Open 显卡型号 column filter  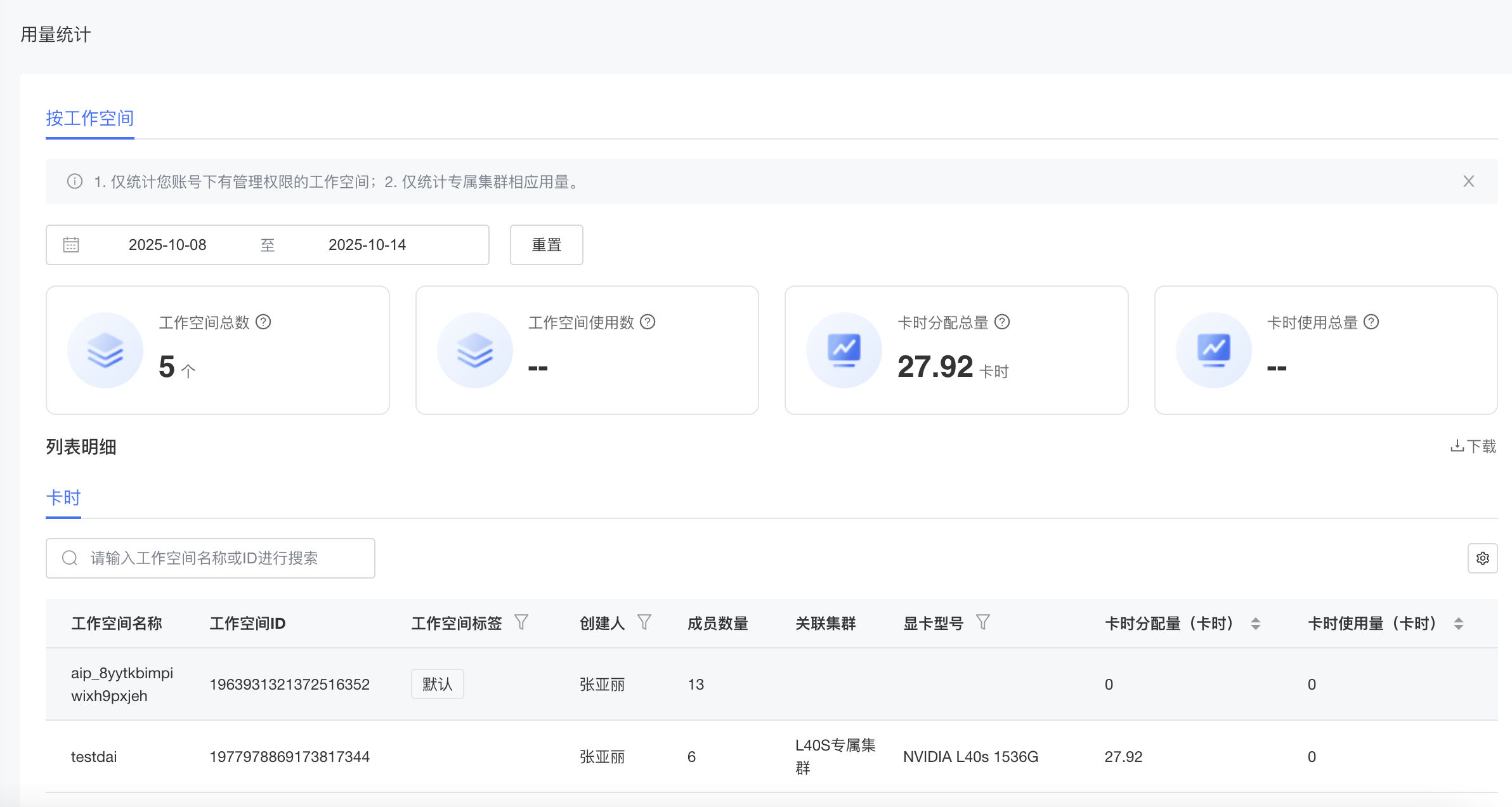tap(983, 622)
